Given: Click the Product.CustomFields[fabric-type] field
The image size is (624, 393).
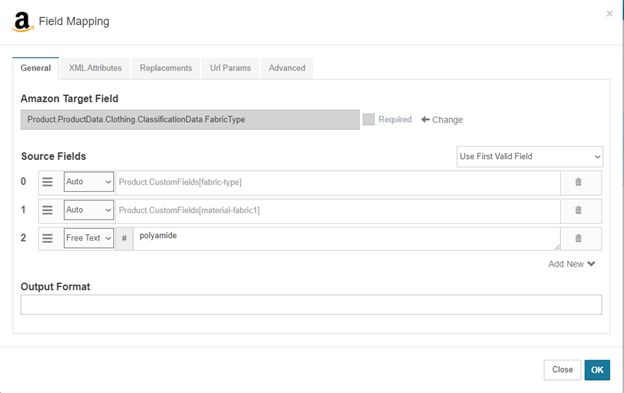Looking at the screenshot, I should pos(337,183).
